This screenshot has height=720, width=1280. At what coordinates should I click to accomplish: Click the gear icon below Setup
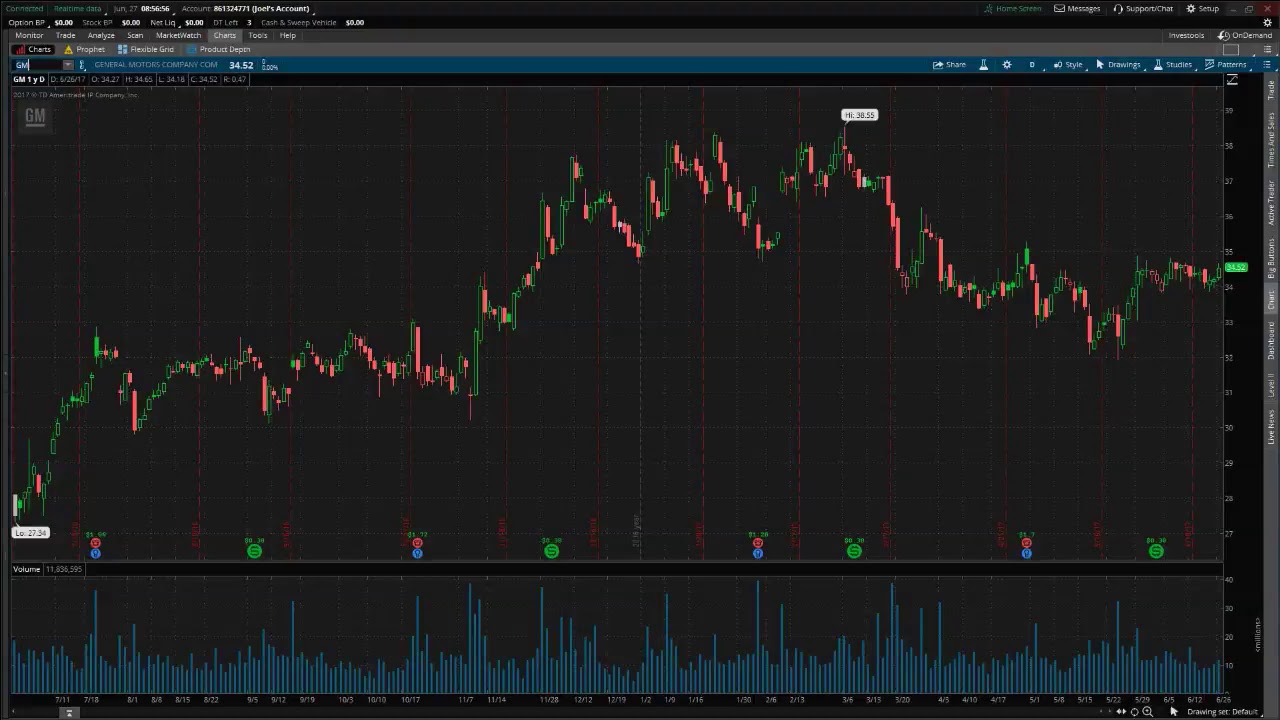click(1268, 22)
